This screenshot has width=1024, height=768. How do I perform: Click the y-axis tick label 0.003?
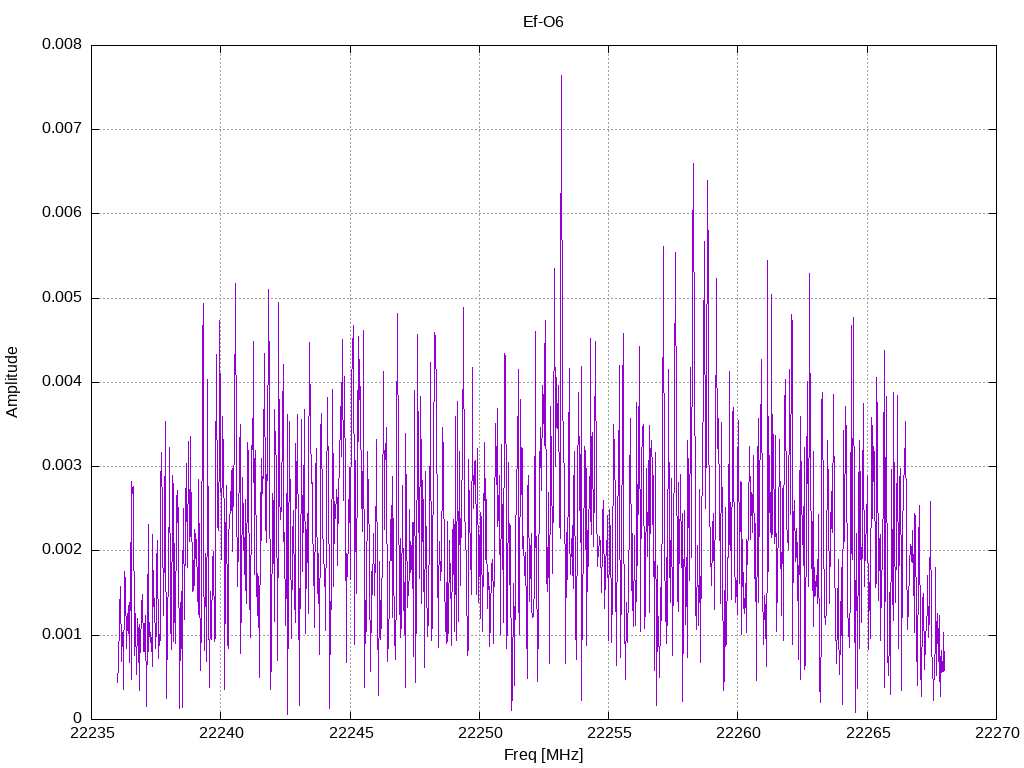[62, 465]
